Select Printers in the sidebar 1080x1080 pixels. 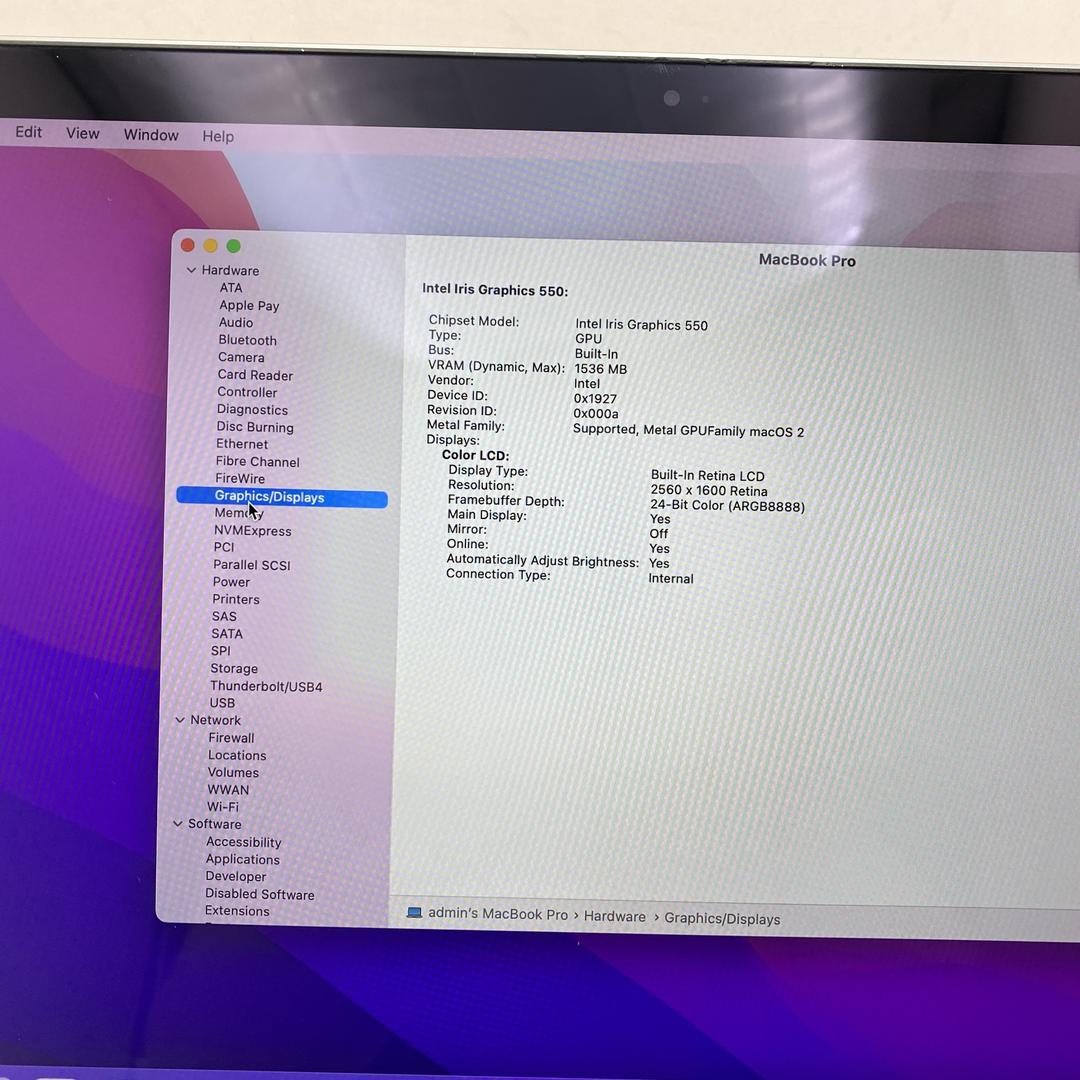pyautogui.click(x=236, y=599)
